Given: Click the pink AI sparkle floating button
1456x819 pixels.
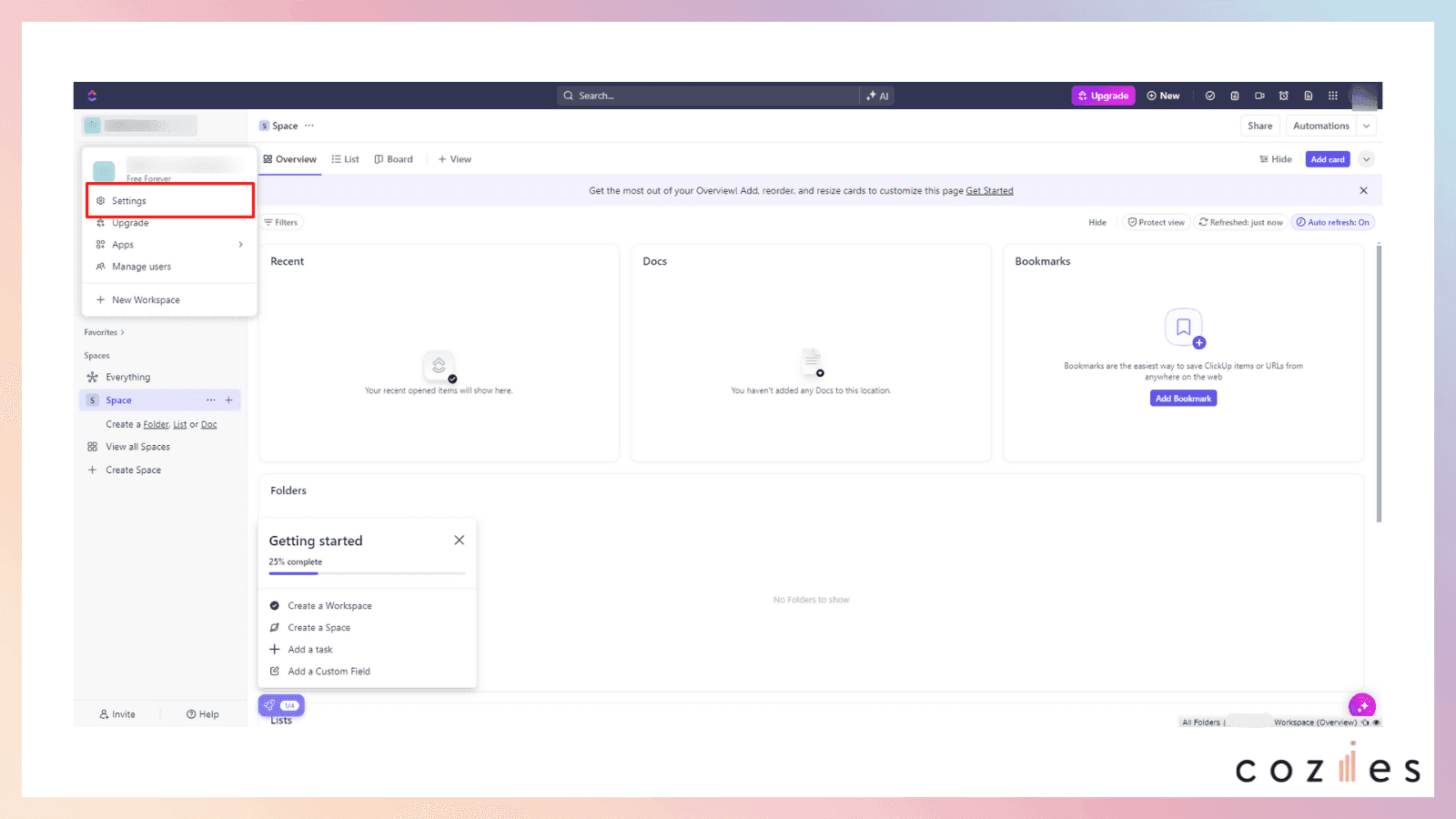Looking at the screenshot, I should pos(1362,705).
